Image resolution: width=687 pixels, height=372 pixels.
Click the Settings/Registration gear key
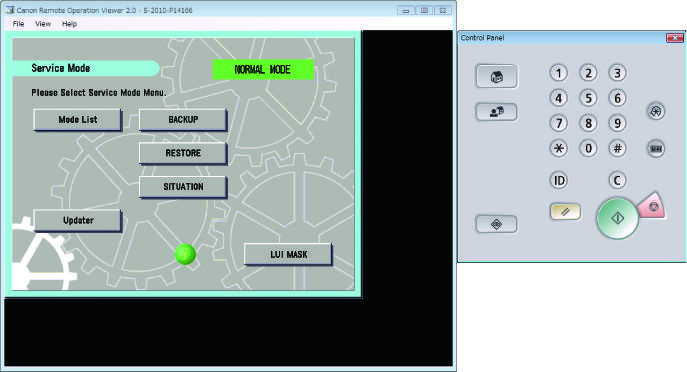point(656,111)
